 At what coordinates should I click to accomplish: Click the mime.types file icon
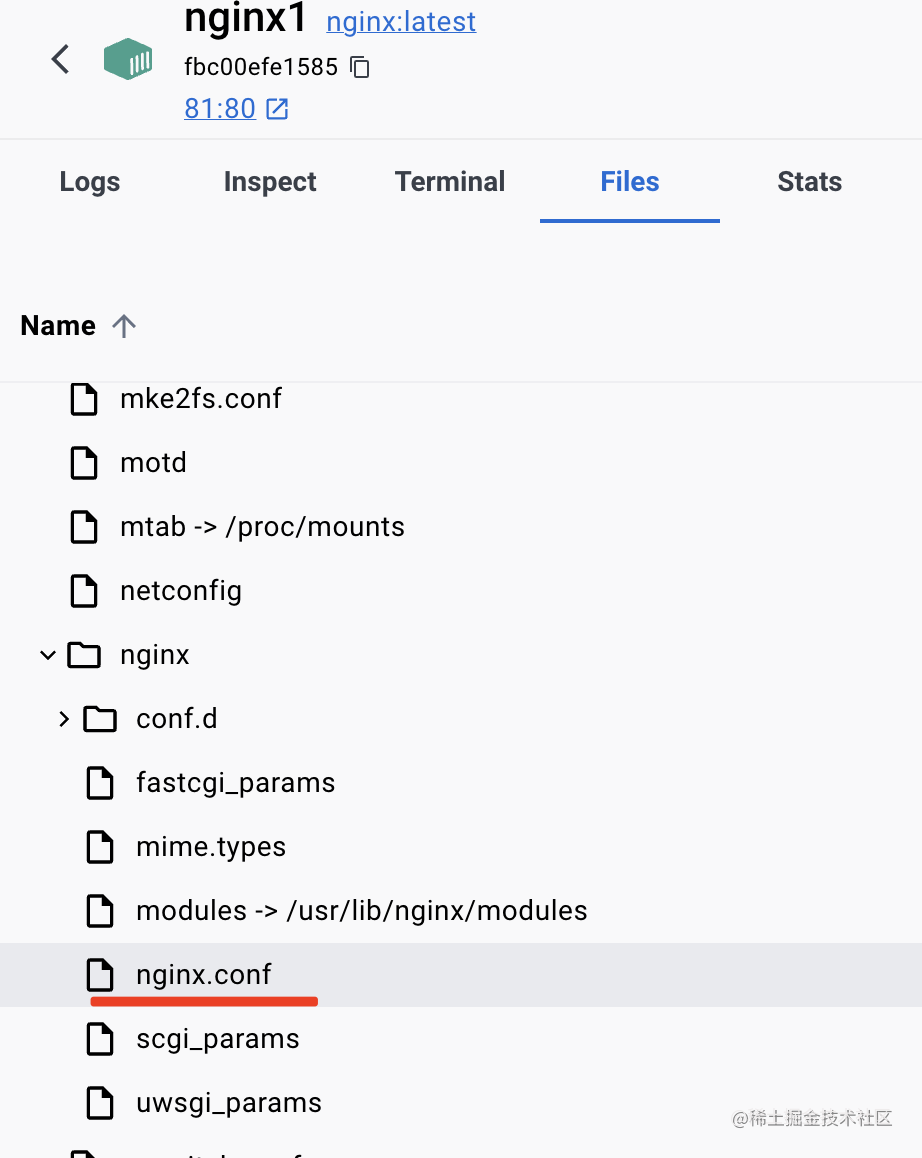[x=100, y=847]
